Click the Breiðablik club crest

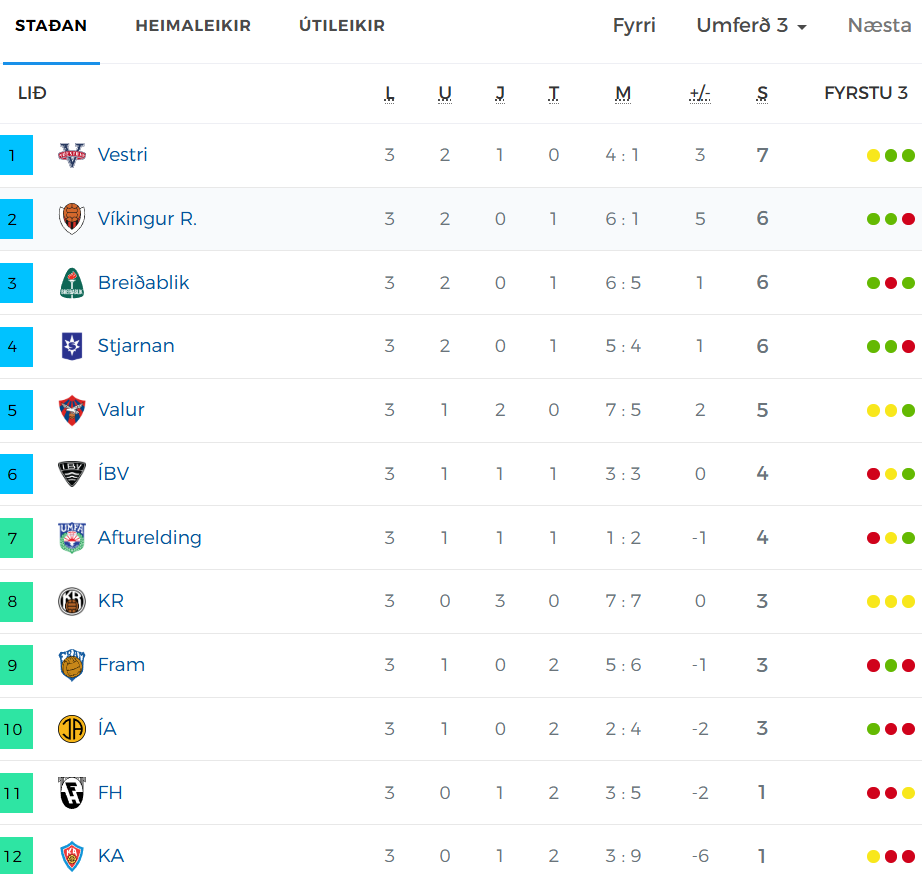pos(72,283)
